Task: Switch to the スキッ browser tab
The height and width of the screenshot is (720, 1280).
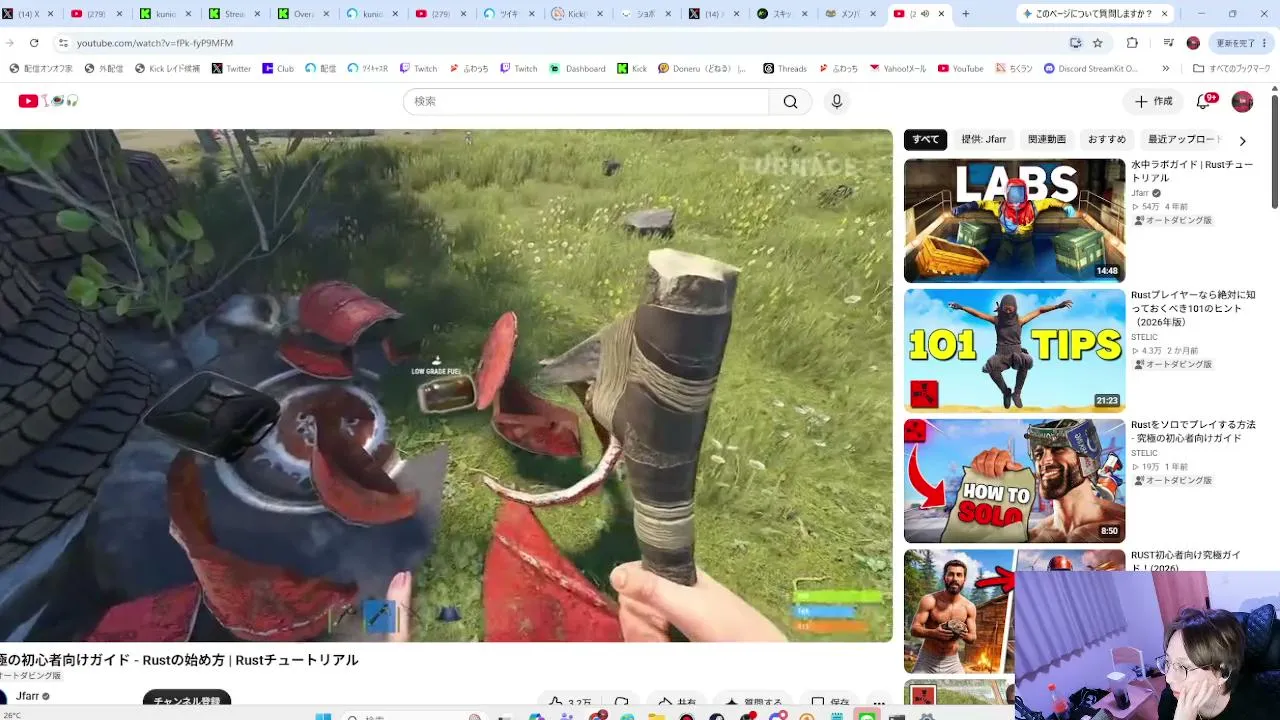Action: [783, 14]
